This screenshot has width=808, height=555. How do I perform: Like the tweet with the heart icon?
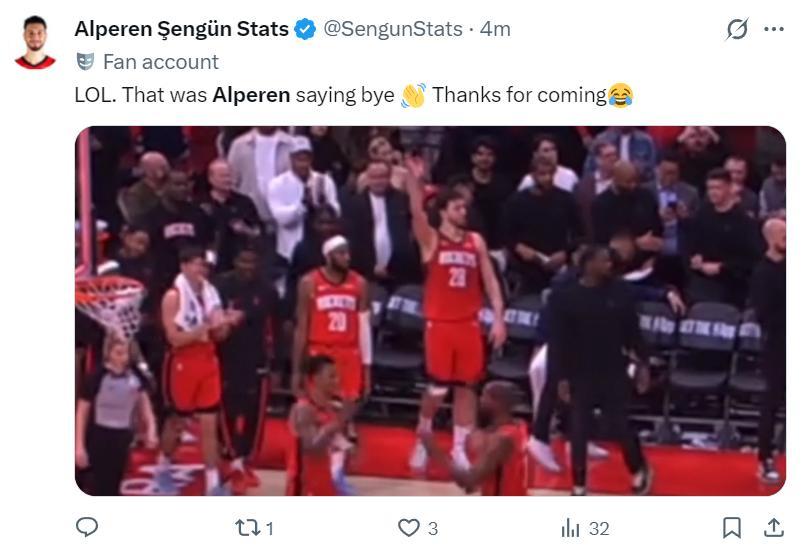click(408, 527)
